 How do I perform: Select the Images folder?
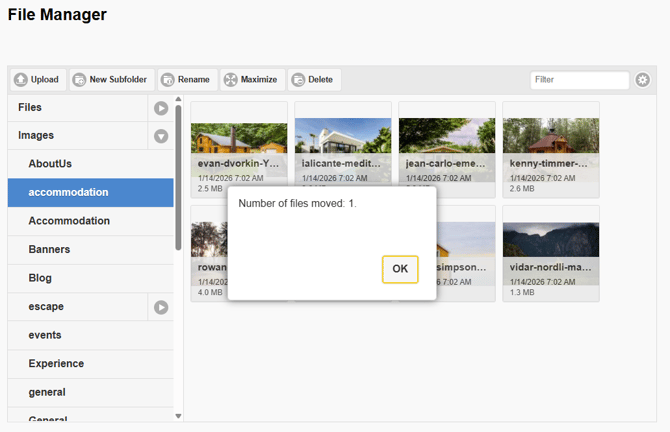[x=78, y=135]
